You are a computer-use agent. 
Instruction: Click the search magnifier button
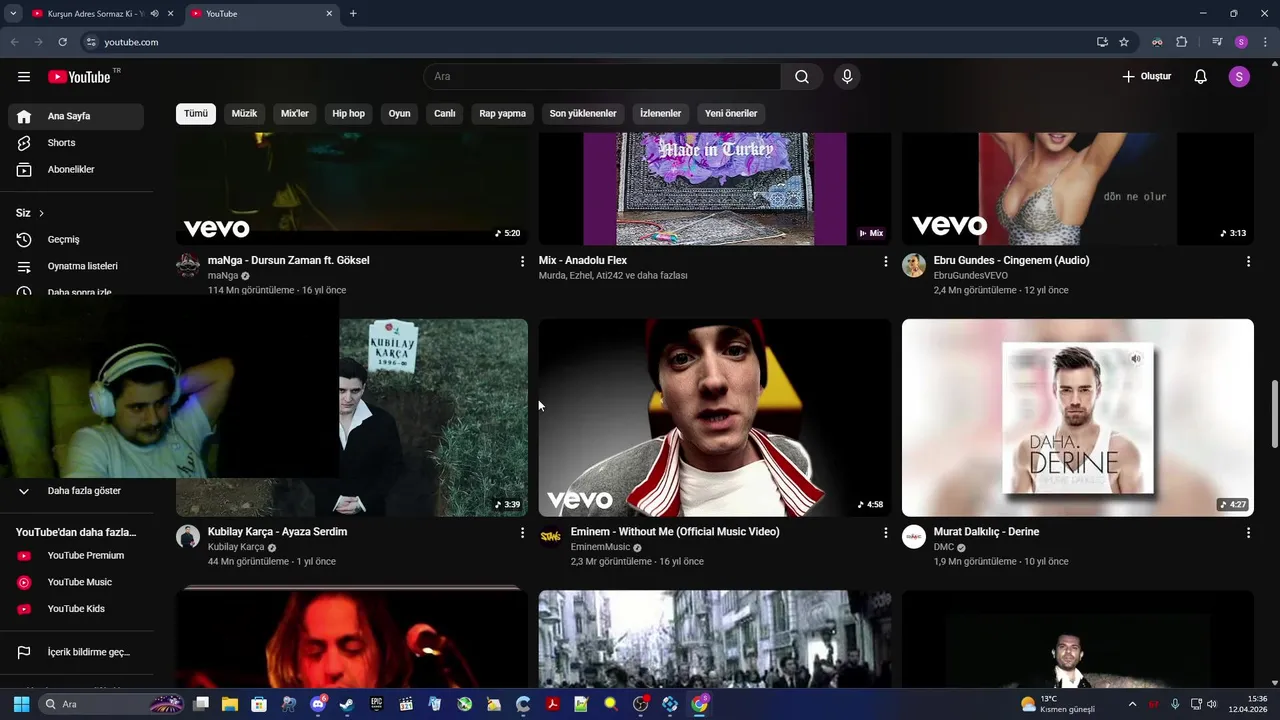click(x=802, y=77)
